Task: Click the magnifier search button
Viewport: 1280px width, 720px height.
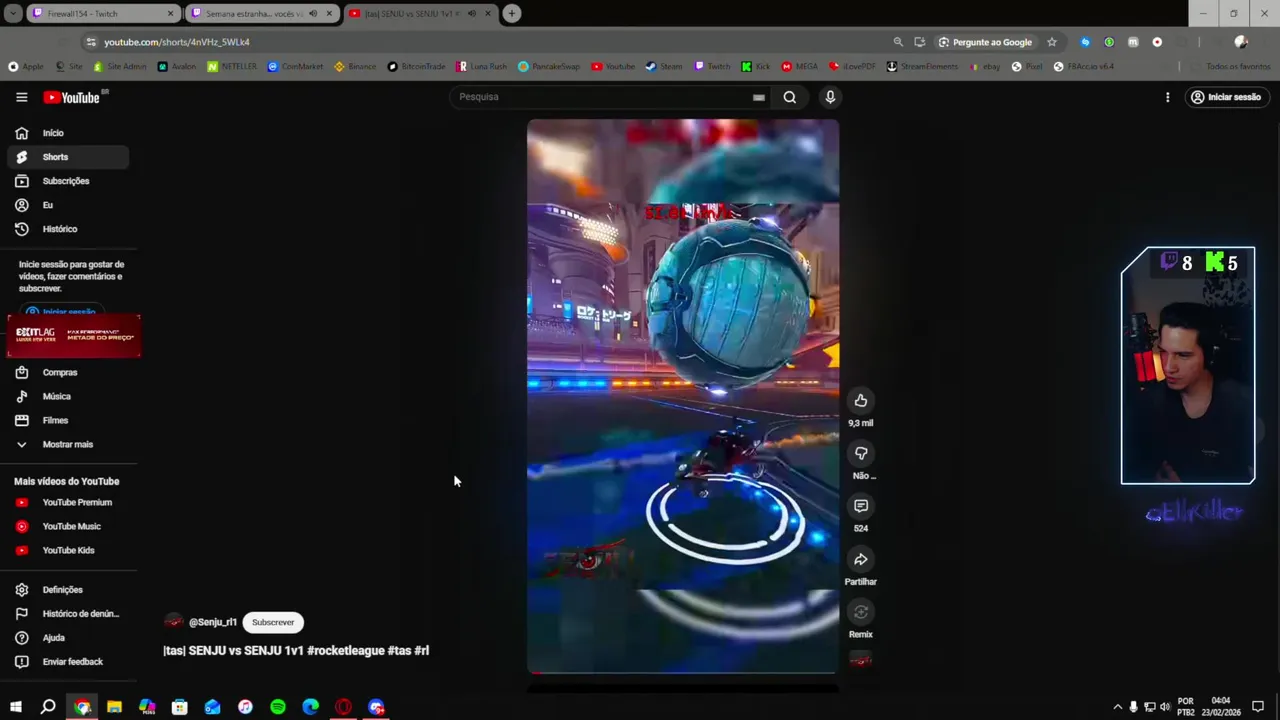Action: (790, 97)
